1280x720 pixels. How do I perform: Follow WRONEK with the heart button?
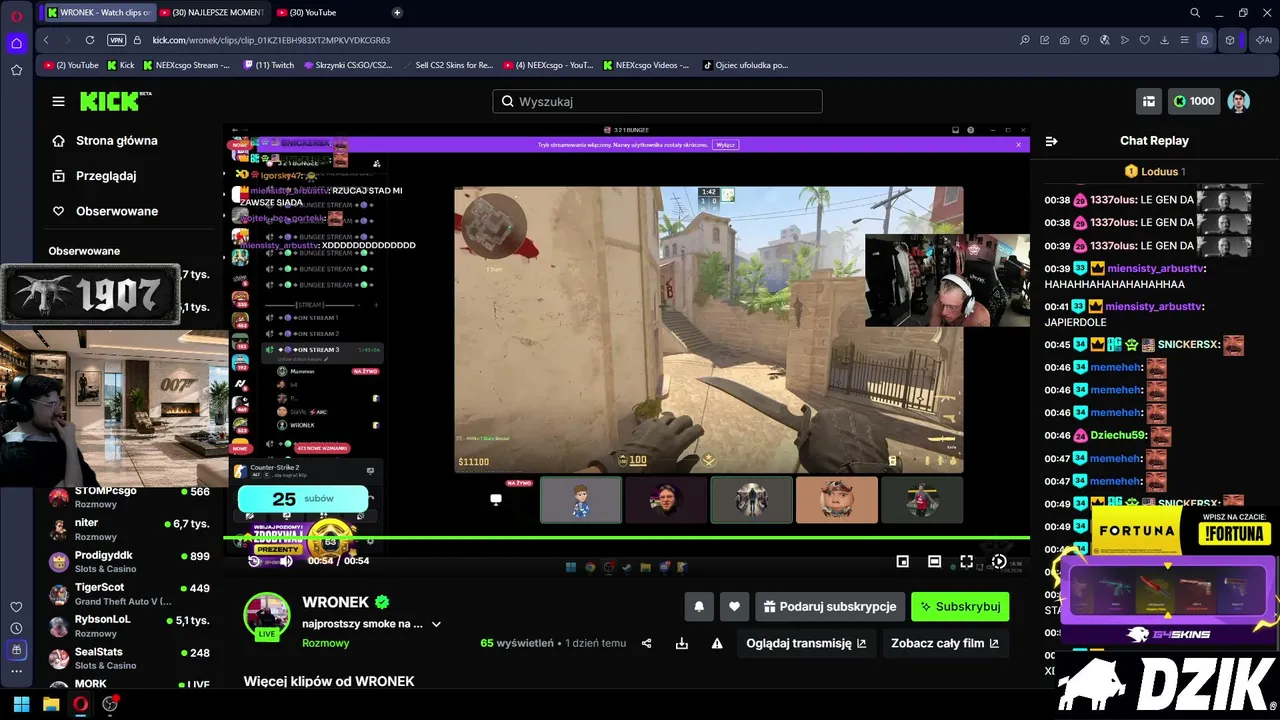[x=734, y=606]
